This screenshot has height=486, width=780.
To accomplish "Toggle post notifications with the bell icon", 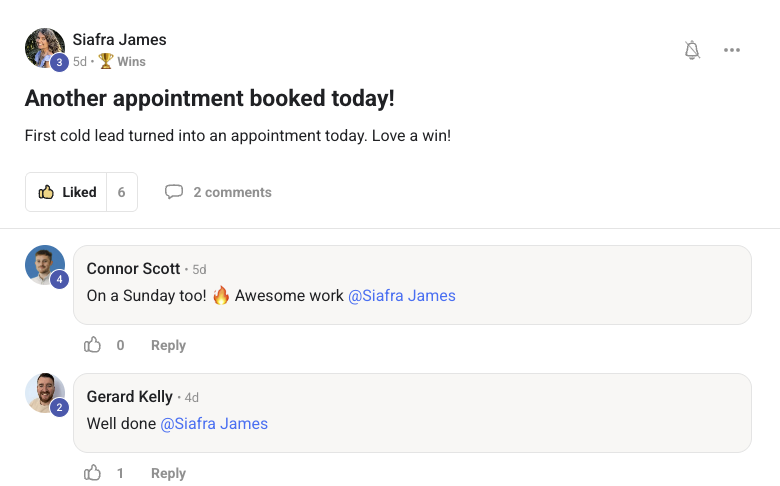I will (692, 50).
